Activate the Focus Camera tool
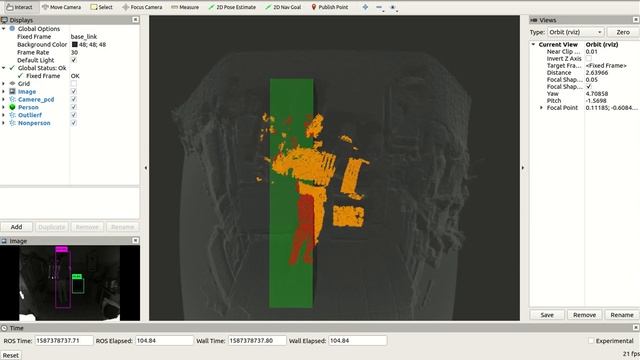This screenshot has height=360, width=640. pos(142,7)
